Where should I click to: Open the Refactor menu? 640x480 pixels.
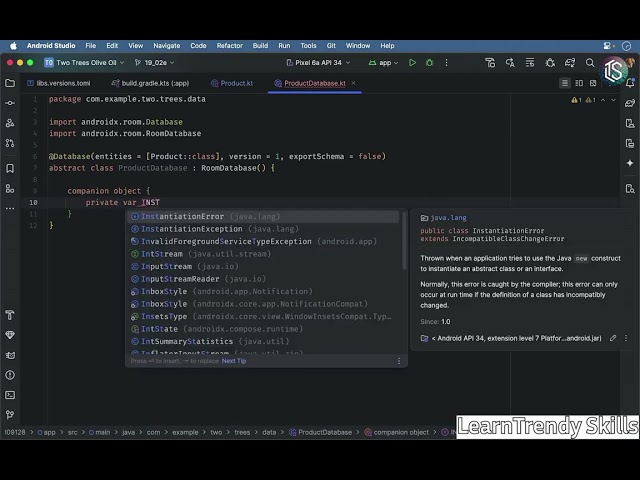tap(229, 46)
